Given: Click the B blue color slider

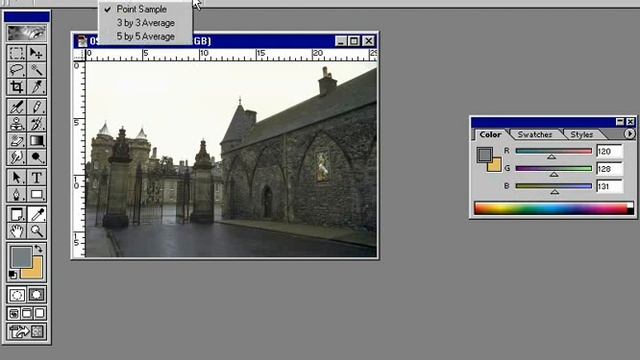Looking at the screenshot, I should [554, 186].
